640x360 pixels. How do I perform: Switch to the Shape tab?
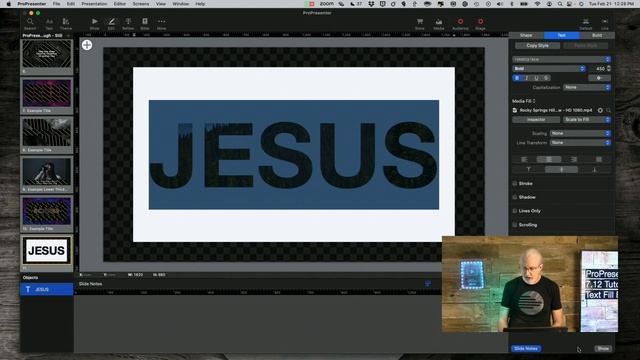point(526,36)
